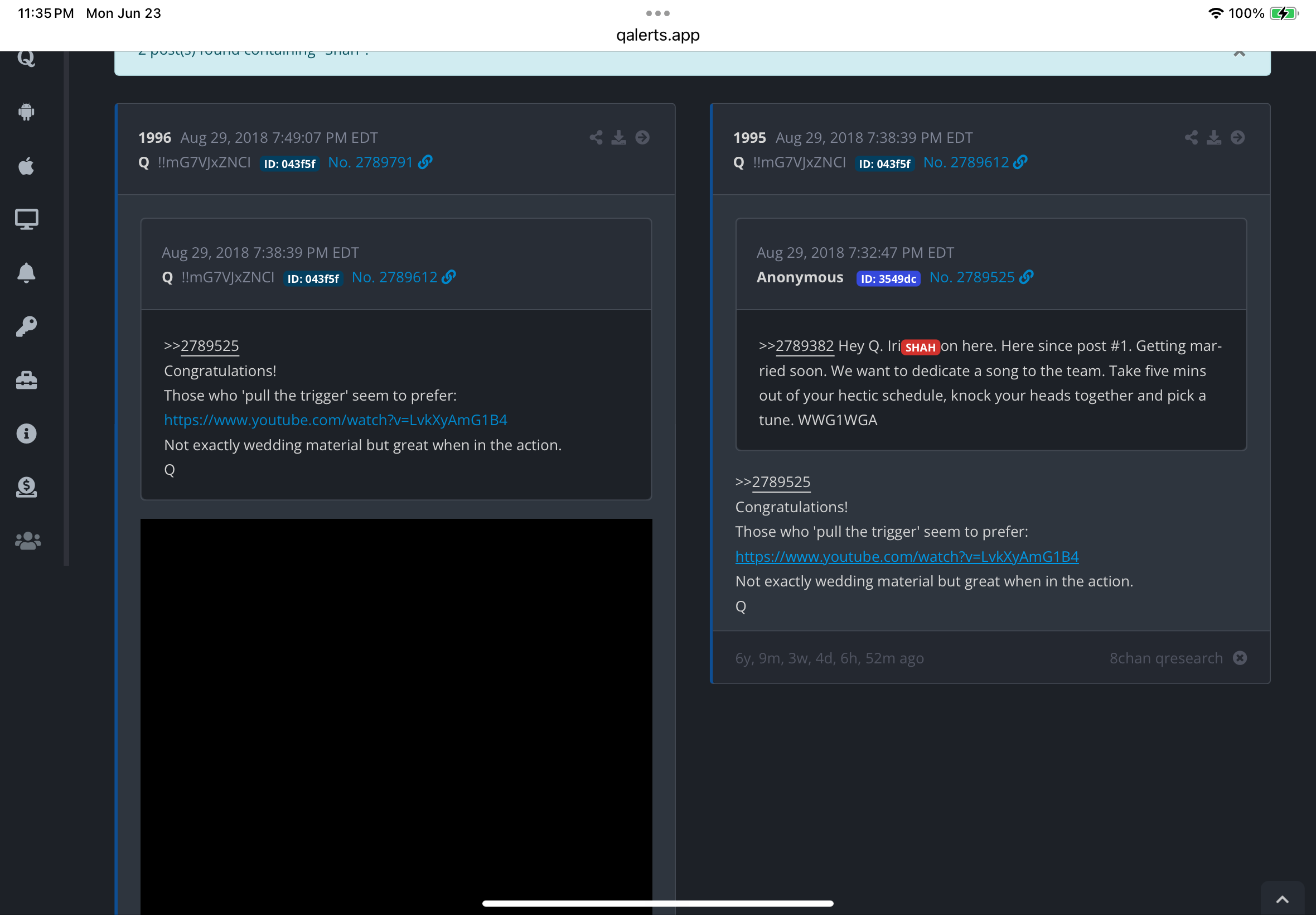Click the 8chan qresearch source label
Image resolution: width=1316 pixels, height=915 pixels.
click(x=1166, y=658)
